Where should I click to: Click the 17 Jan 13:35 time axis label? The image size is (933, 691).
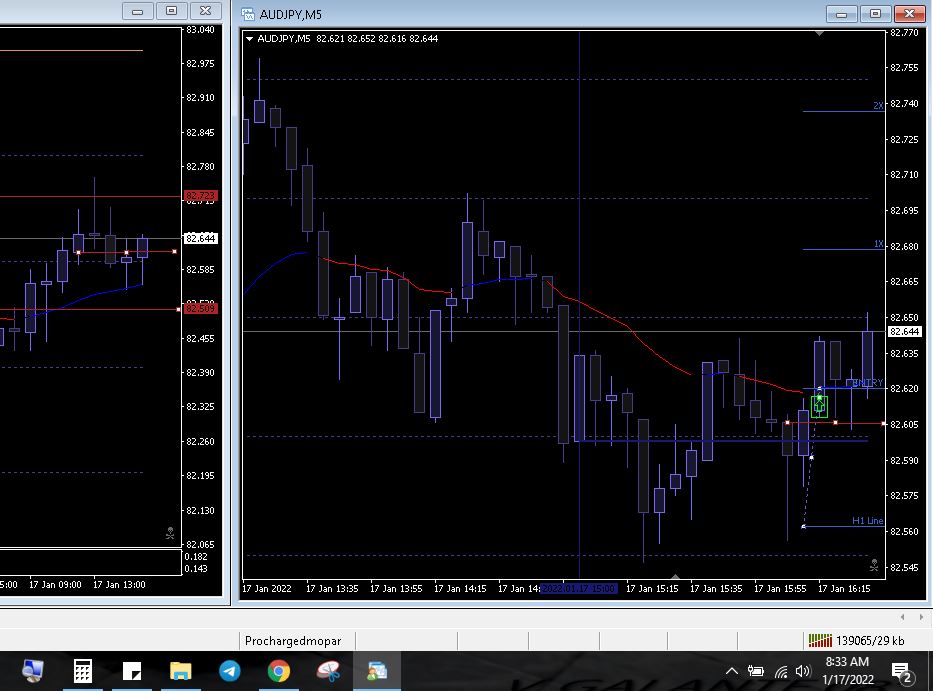[x=331, y=589]
